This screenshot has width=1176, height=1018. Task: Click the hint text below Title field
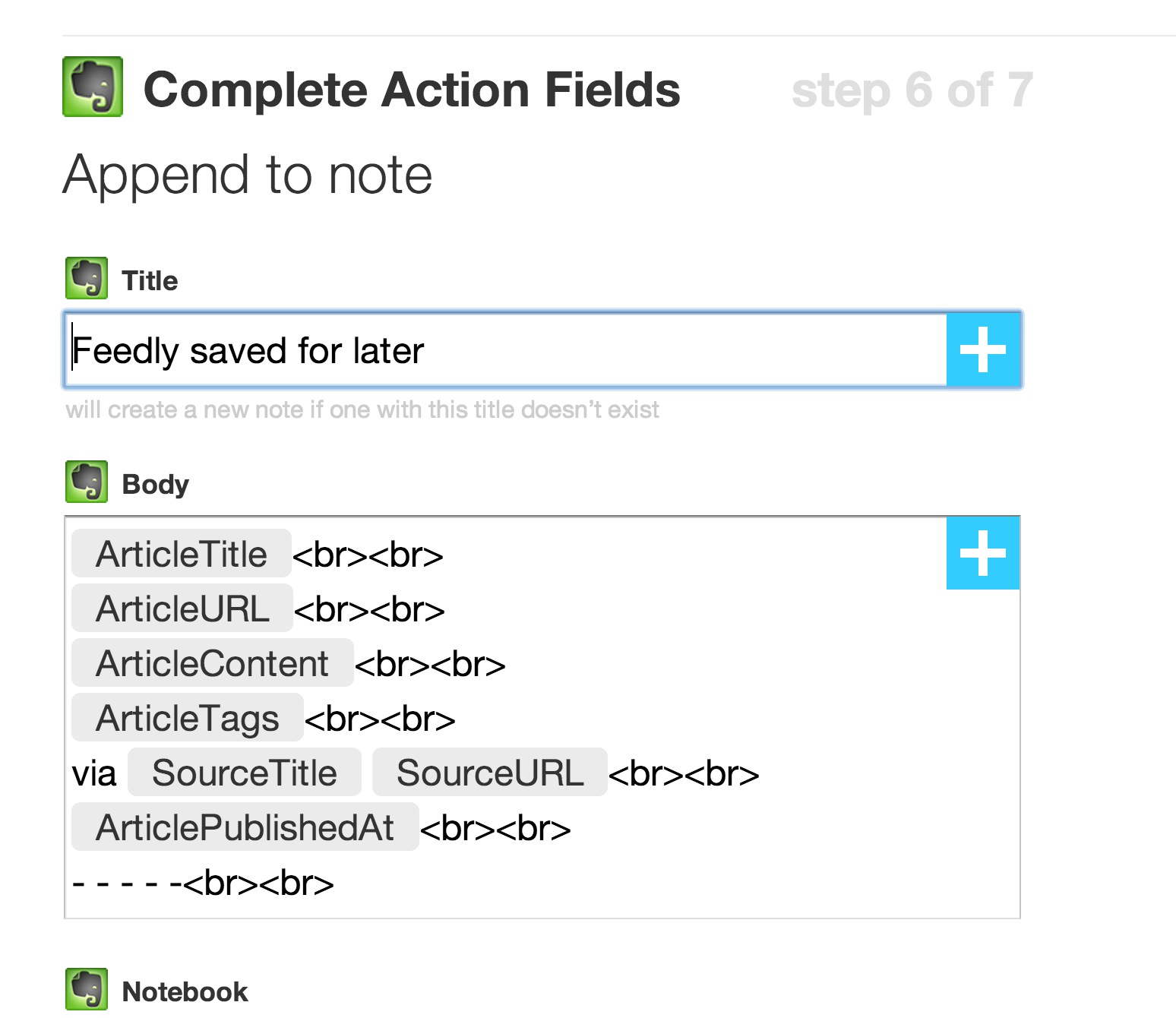pyautogui.click(x=362, y=410)
